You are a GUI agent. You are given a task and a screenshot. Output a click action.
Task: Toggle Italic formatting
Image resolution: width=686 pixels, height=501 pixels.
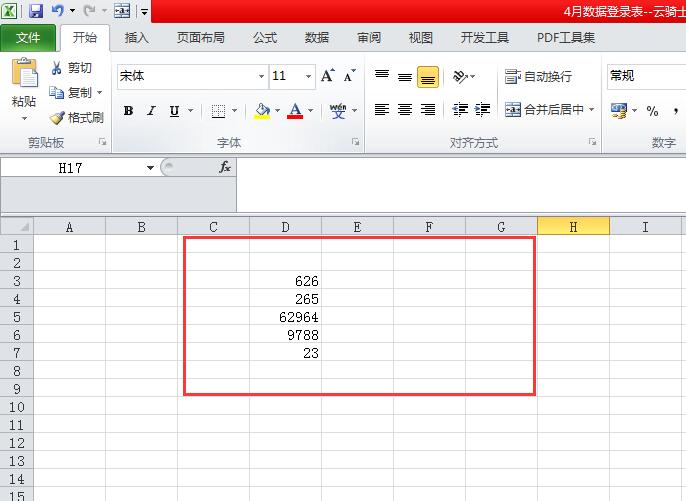coord(151,111)
